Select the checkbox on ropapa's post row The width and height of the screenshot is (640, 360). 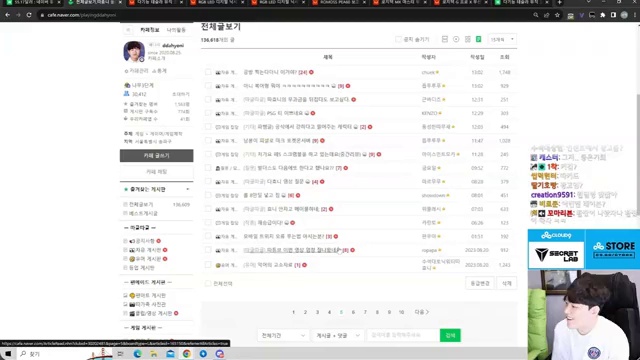pos(208,250)
